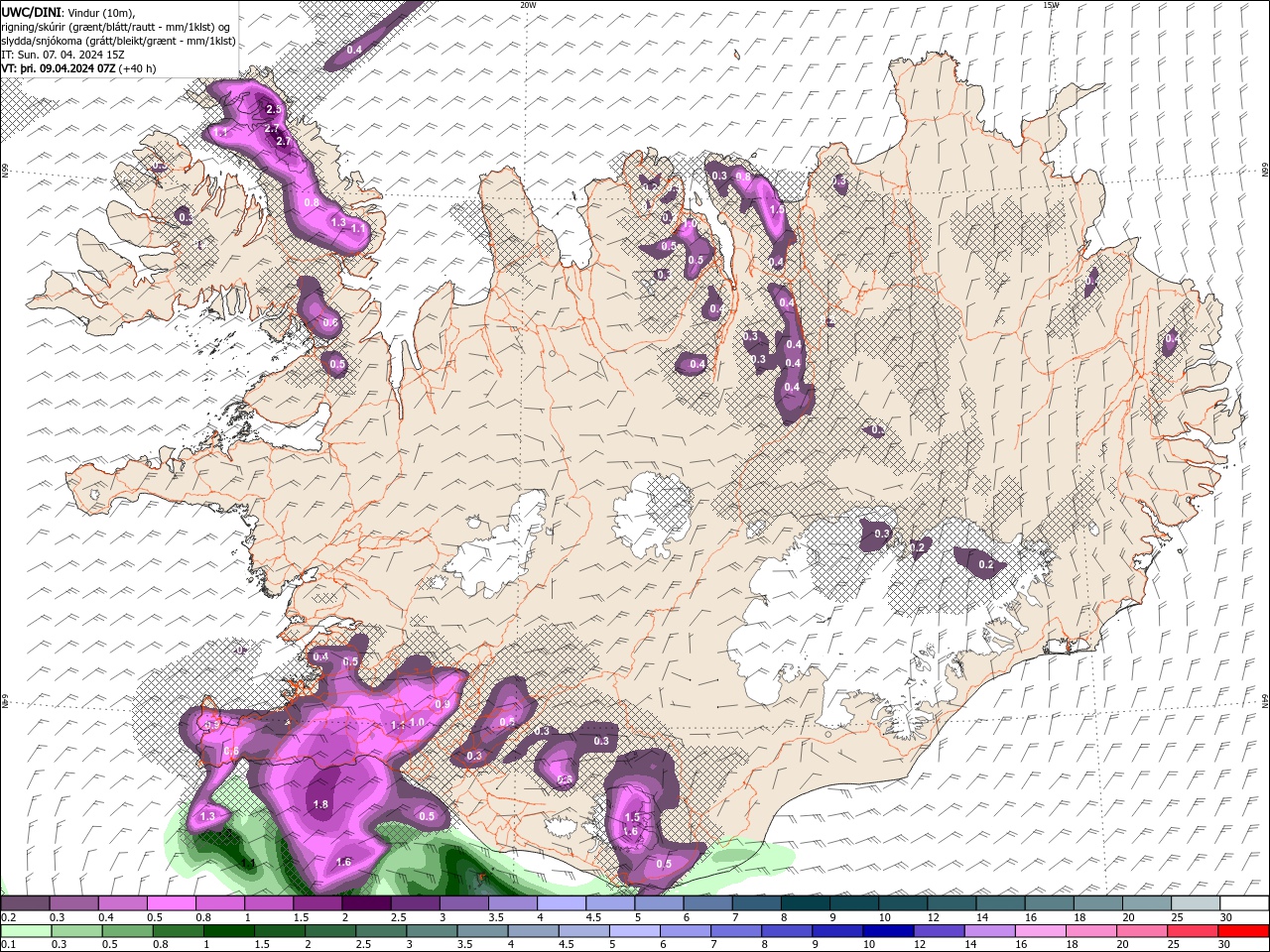Click the '(+40 h)' forecast offset text

[137, 68]
